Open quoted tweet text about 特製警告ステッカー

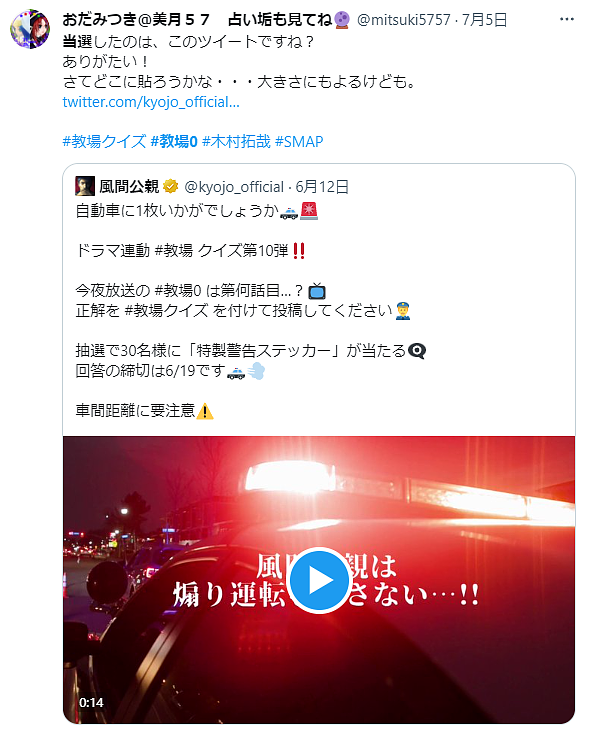(251, 351)
